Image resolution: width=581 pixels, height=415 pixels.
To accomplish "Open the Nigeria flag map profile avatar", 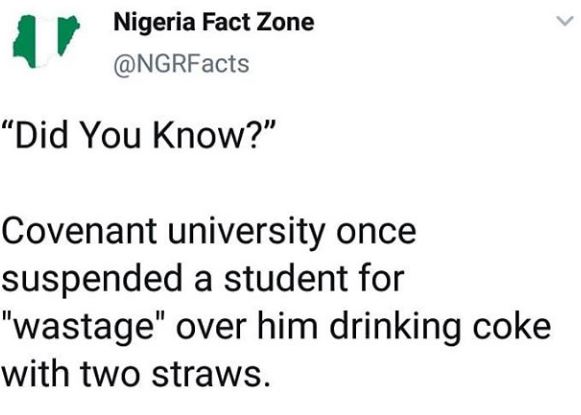I will [x=46, y=41].
